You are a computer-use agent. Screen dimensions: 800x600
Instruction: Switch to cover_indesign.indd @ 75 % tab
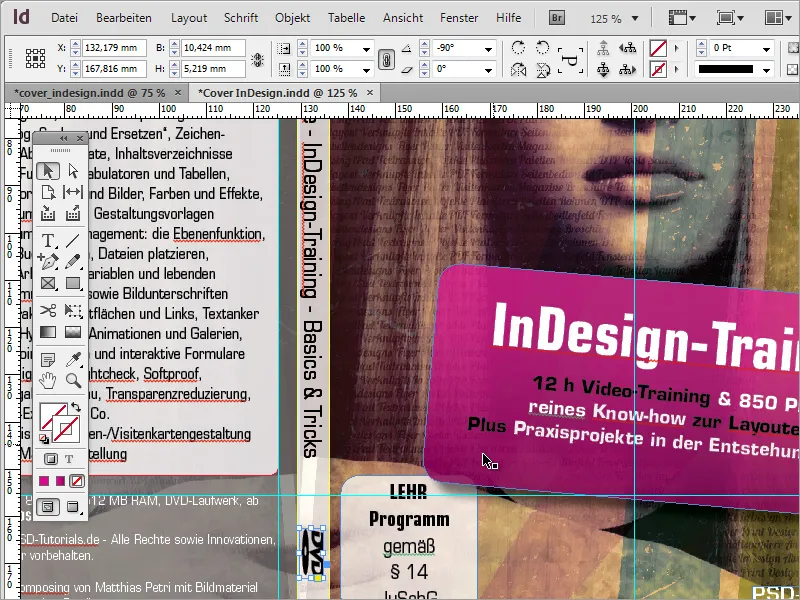click(90, 93)
